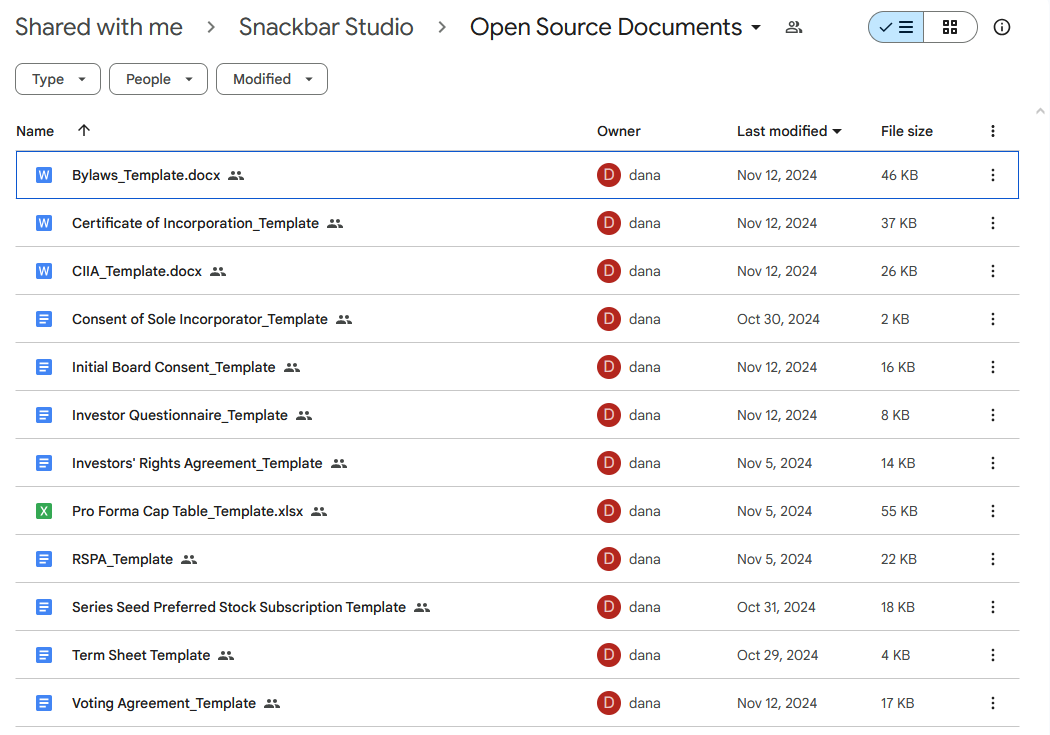Select the list view toggle
The image size is (1050, 735).
(x=895, y=27)
